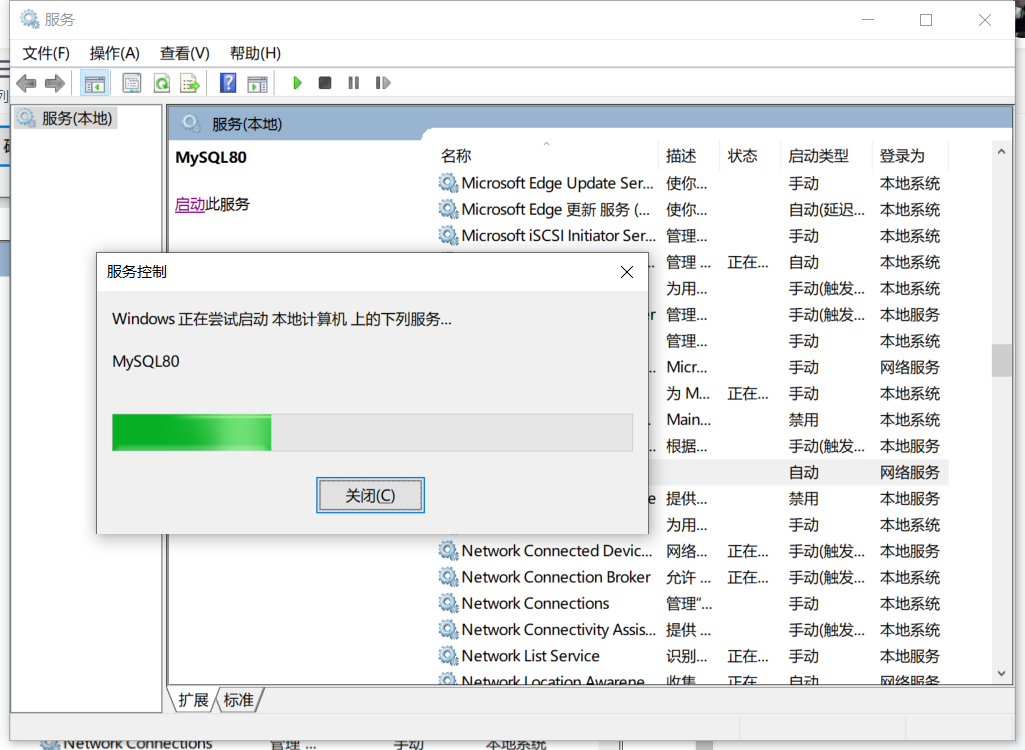The width and height of the screenshot is (1025, 750).
Task: Select the gear icon of Microsoft Edge Update Service
Action: click(x=448, y=183)
